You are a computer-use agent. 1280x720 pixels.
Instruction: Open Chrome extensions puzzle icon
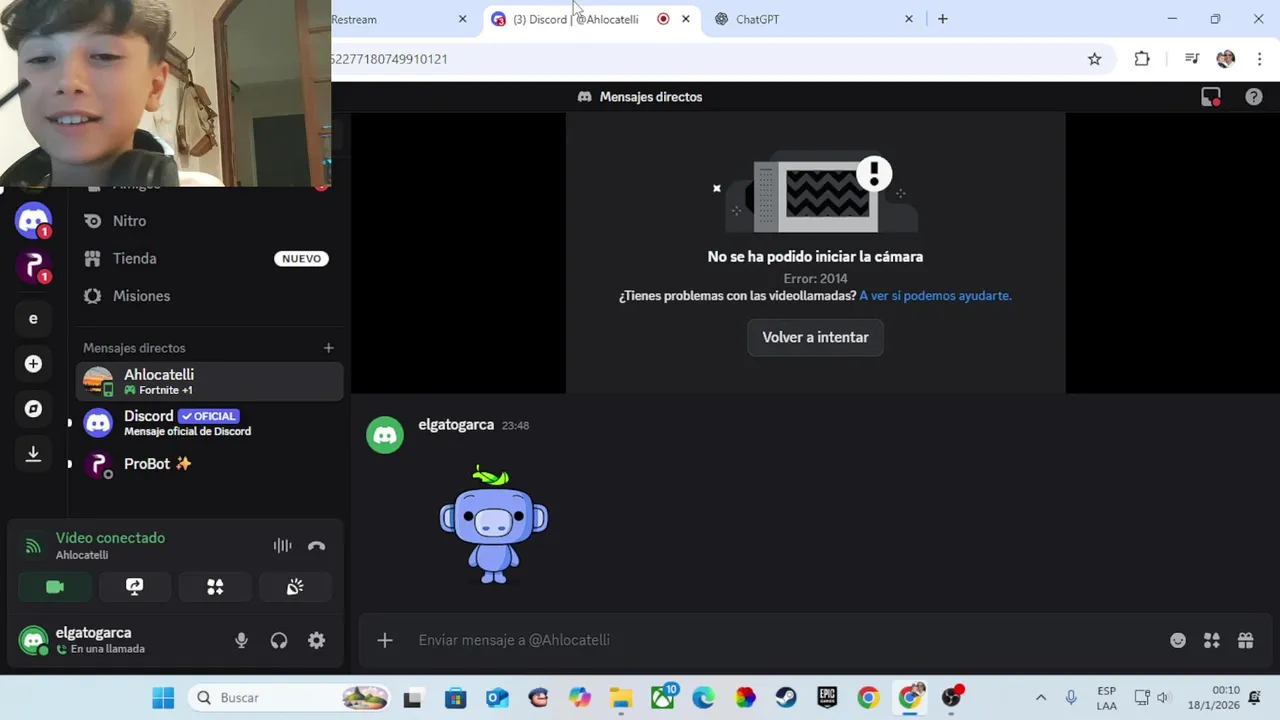pyautogui.click(x=1142, y=59)
